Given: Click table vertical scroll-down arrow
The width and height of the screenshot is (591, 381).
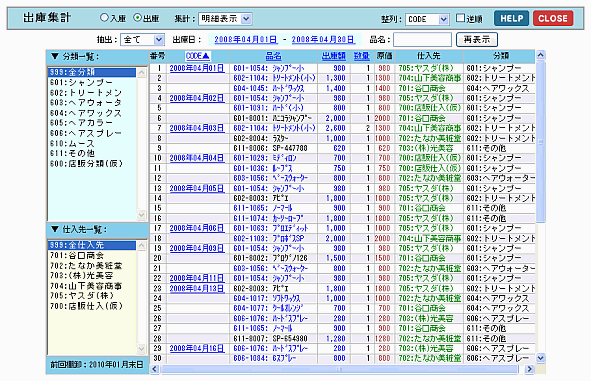Looking at the screenshot, I should click(x=540, y=358).
